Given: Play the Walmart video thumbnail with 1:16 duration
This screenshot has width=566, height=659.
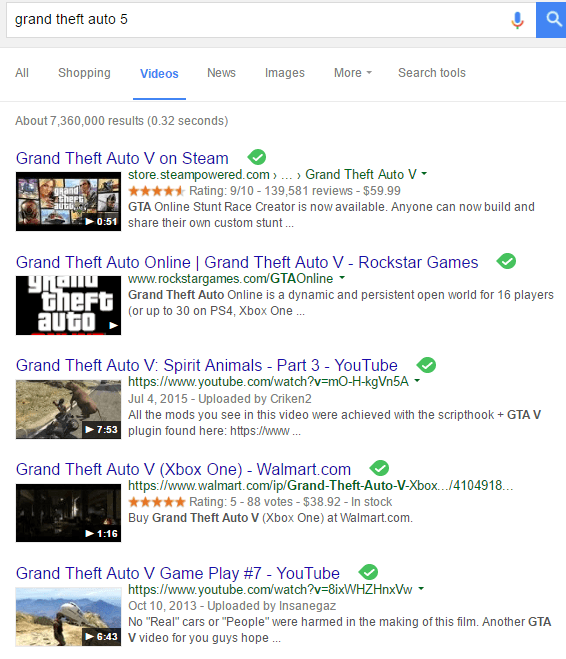Looking at the screenshot, I should [x=68, y=513].
